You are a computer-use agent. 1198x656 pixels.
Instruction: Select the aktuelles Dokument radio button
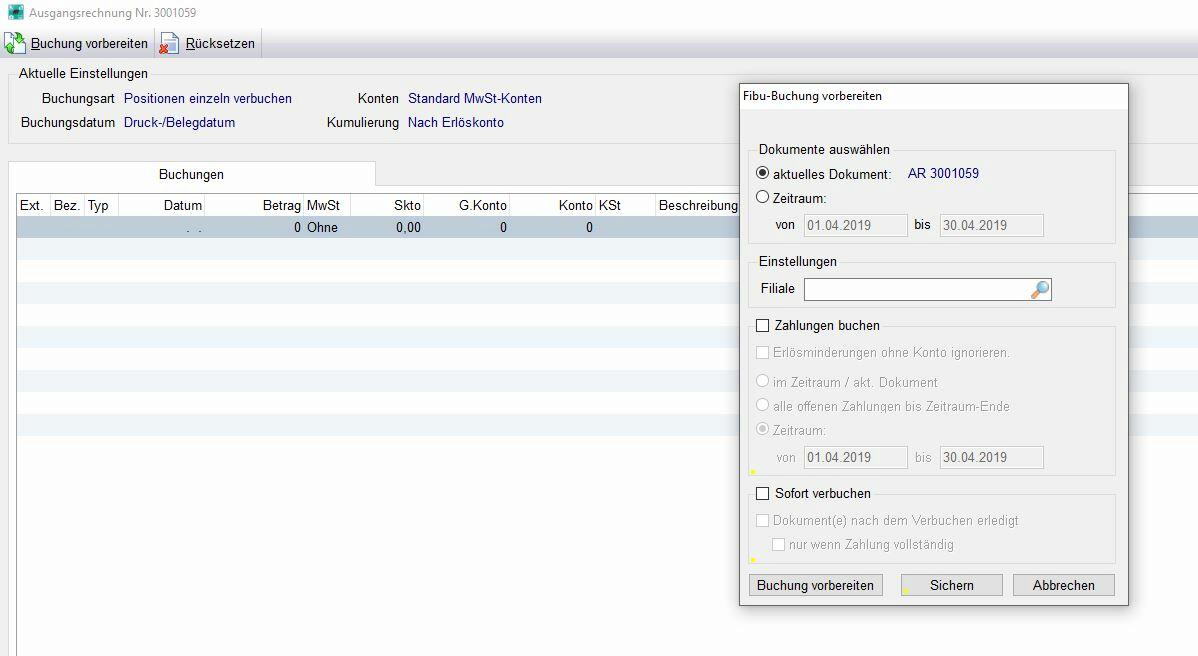tap(763, 173)
